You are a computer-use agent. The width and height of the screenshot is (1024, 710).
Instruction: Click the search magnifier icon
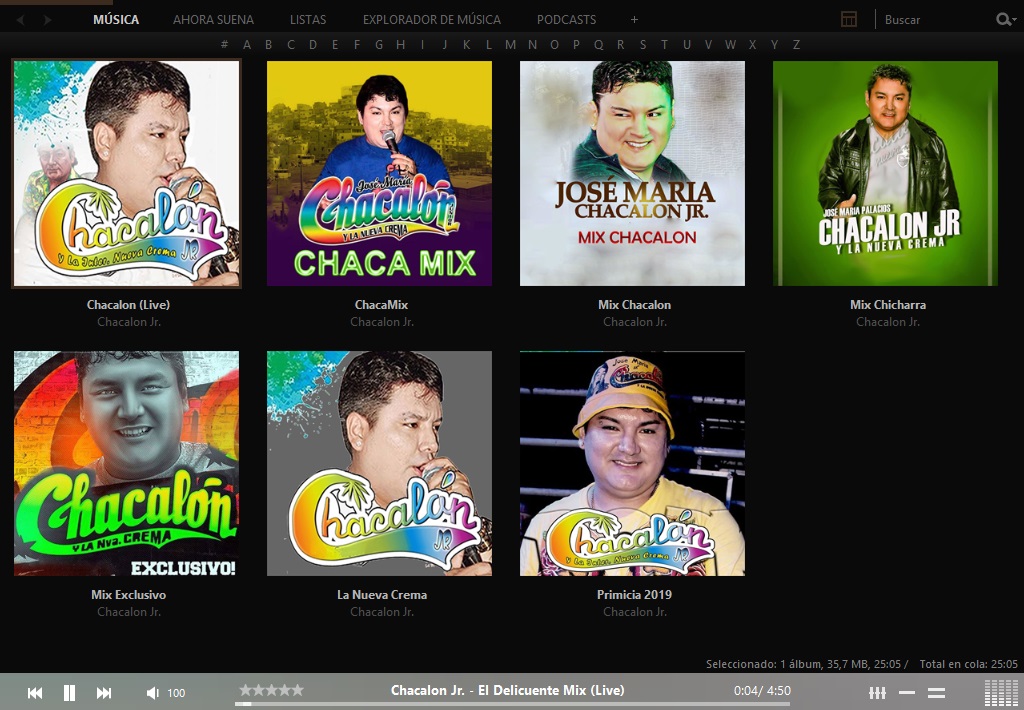point(1004,19)
